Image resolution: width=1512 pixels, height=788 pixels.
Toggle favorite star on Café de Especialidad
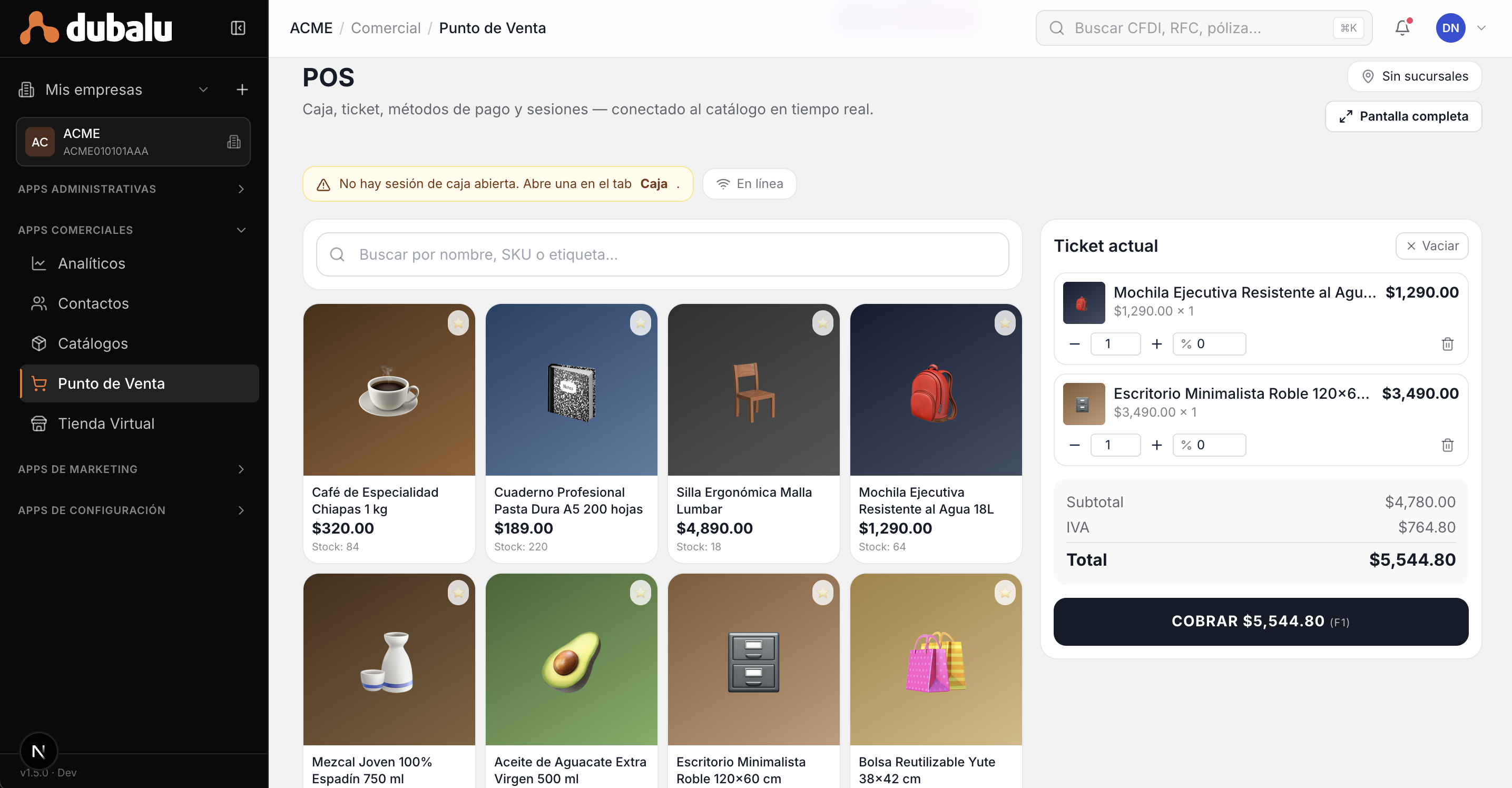(458, 323)
